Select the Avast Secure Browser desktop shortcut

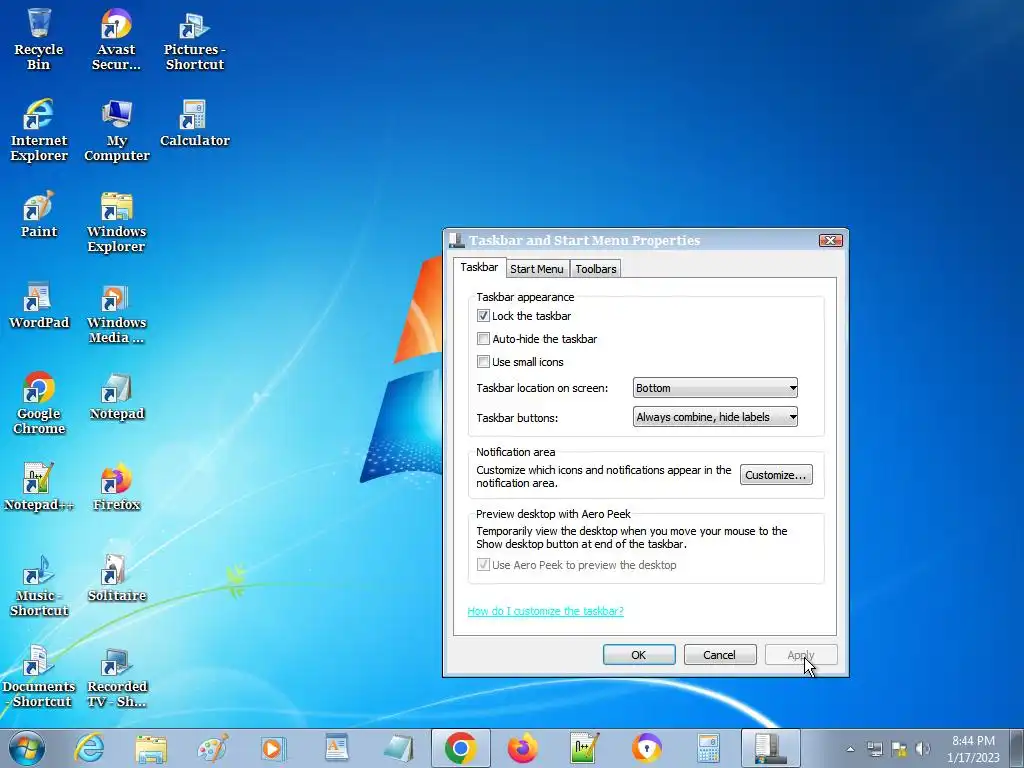pyautogui.click(x=116, y=39)
